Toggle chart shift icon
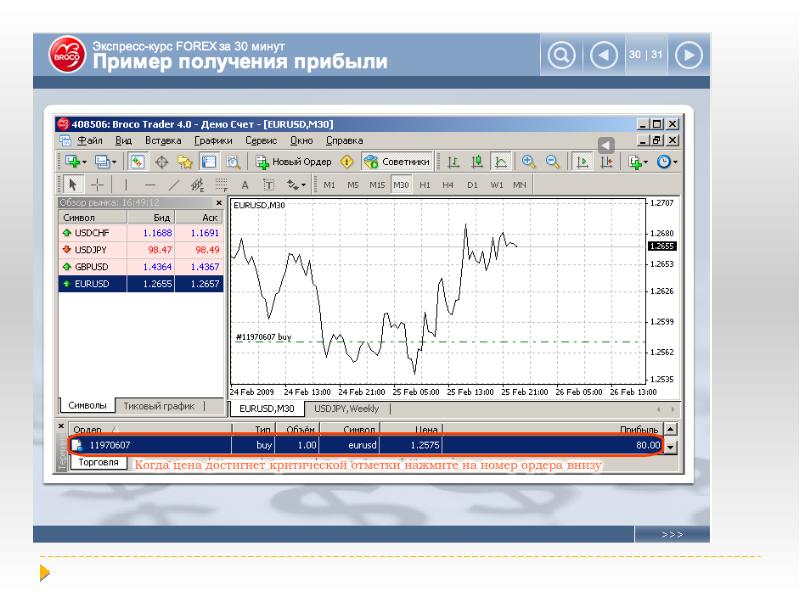Screen dimensions: 800x600 pos(607,162)
